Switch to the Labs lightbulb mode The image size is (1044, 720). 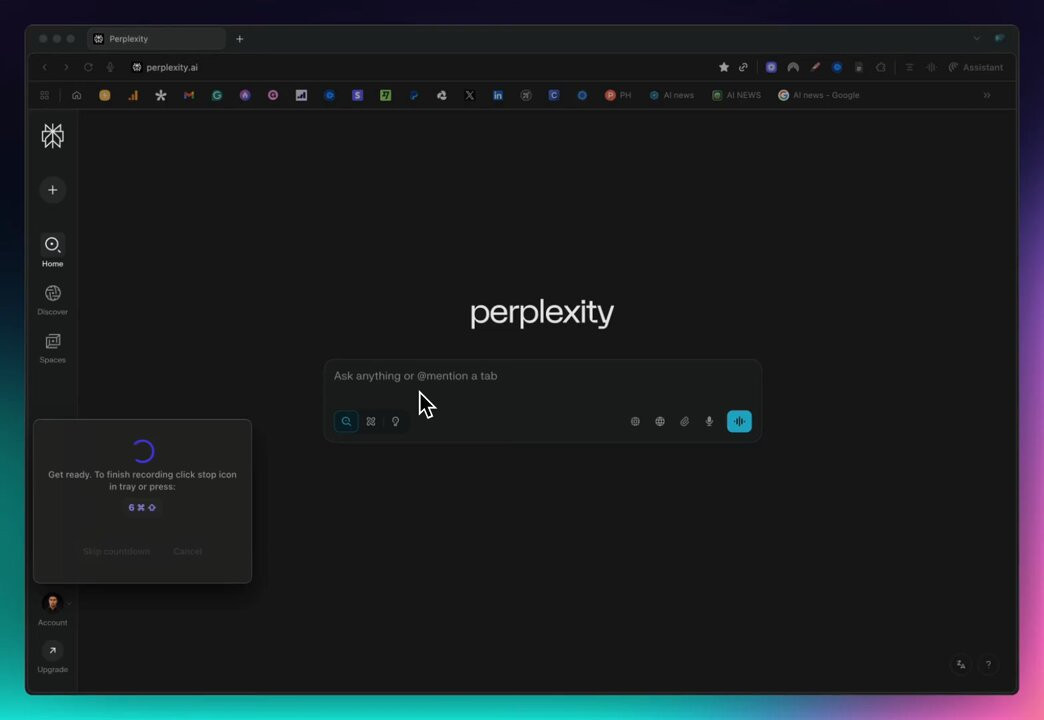tap(395, 421)
